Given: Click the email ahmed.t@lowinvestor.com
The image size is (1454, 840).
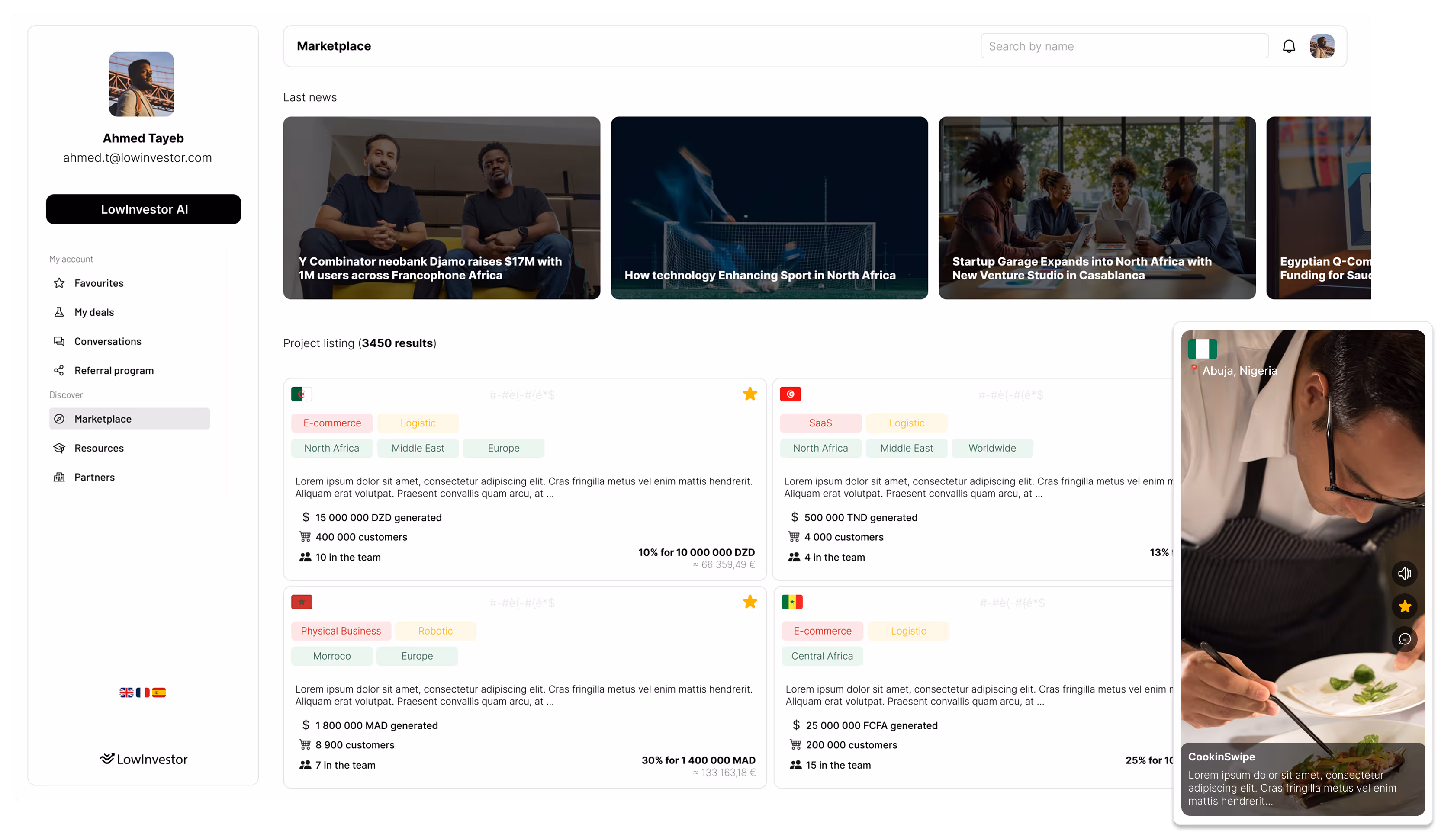Looking at the screenshot, I should [137, 158].
